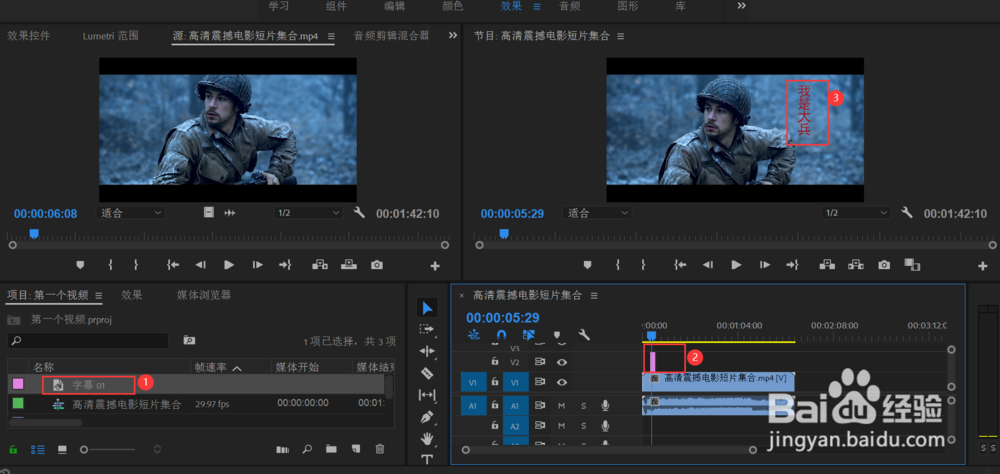
Task: Delete selected item with trash icon
Action: pos(380,449)
